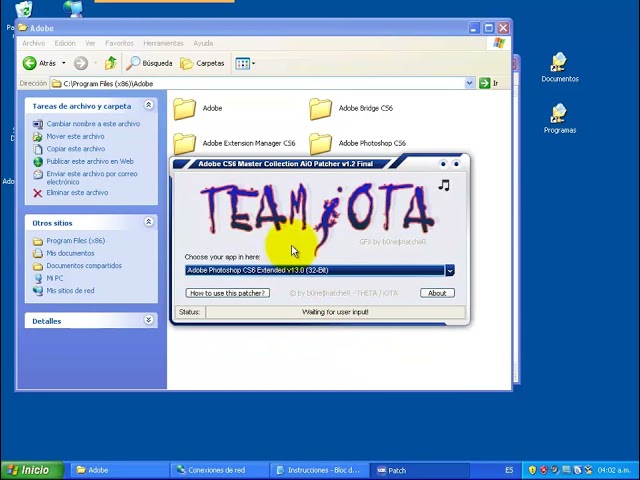The height and width of the screenshot is (480, 640).
Task: Click Copiar este archivo link
Action: tap(76, 149)
